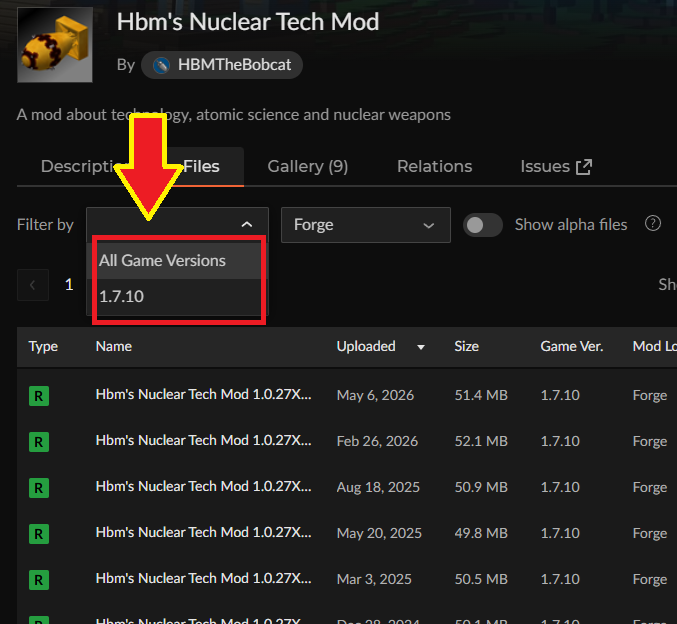
Task: Click the 52.1 MB size value
Action: [x=481, y=441]
